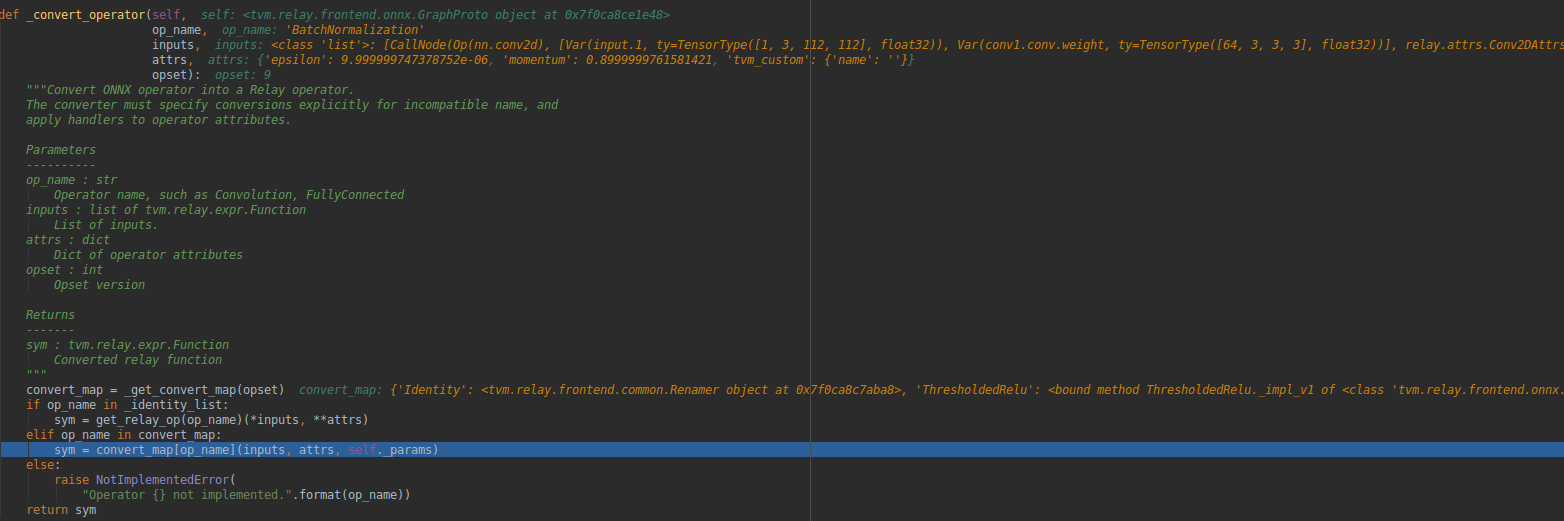Click the line 'apply handlers to operator attributes.'
Image resolution: width=1564 pixels, height=521 pixels.
158,120
